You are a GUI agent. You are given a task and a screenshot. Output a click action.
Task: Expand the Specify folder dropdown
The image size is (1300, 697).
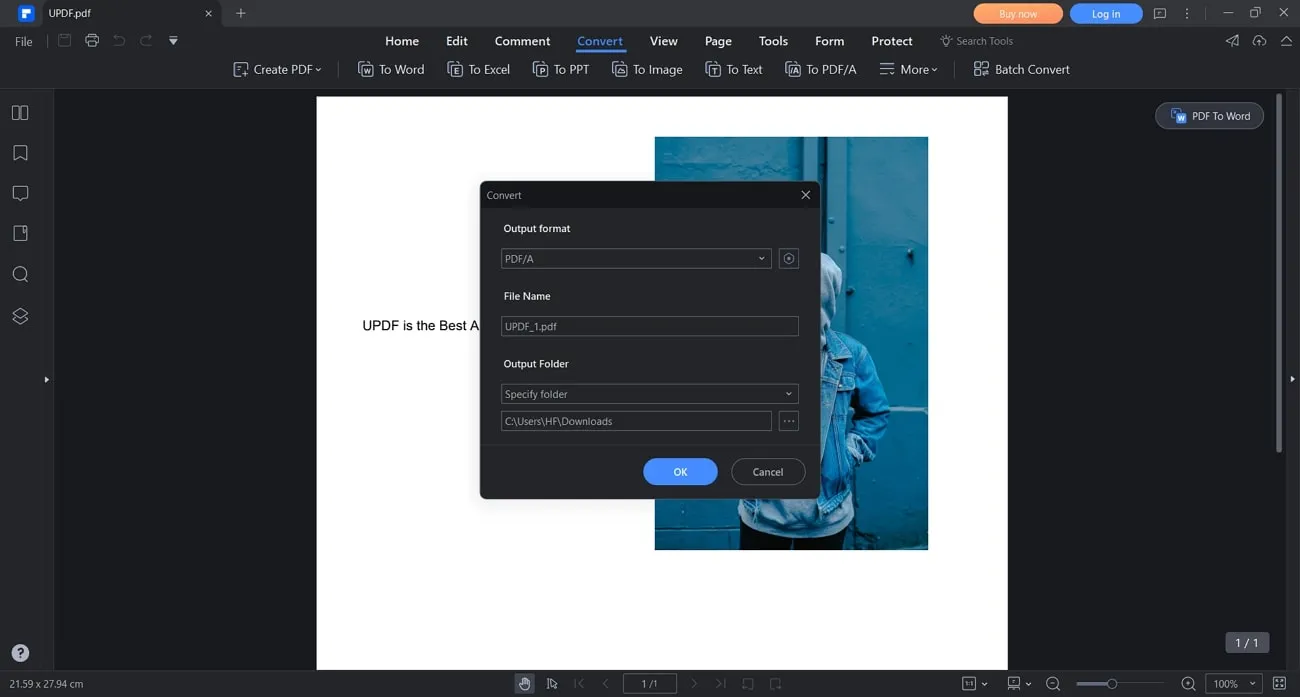coord(649,394)
